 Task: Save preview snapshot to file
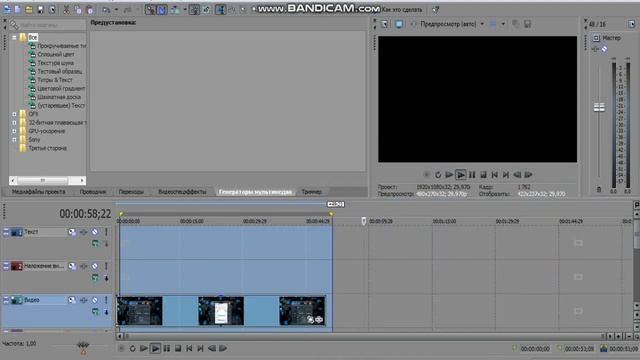coord(527,24)
